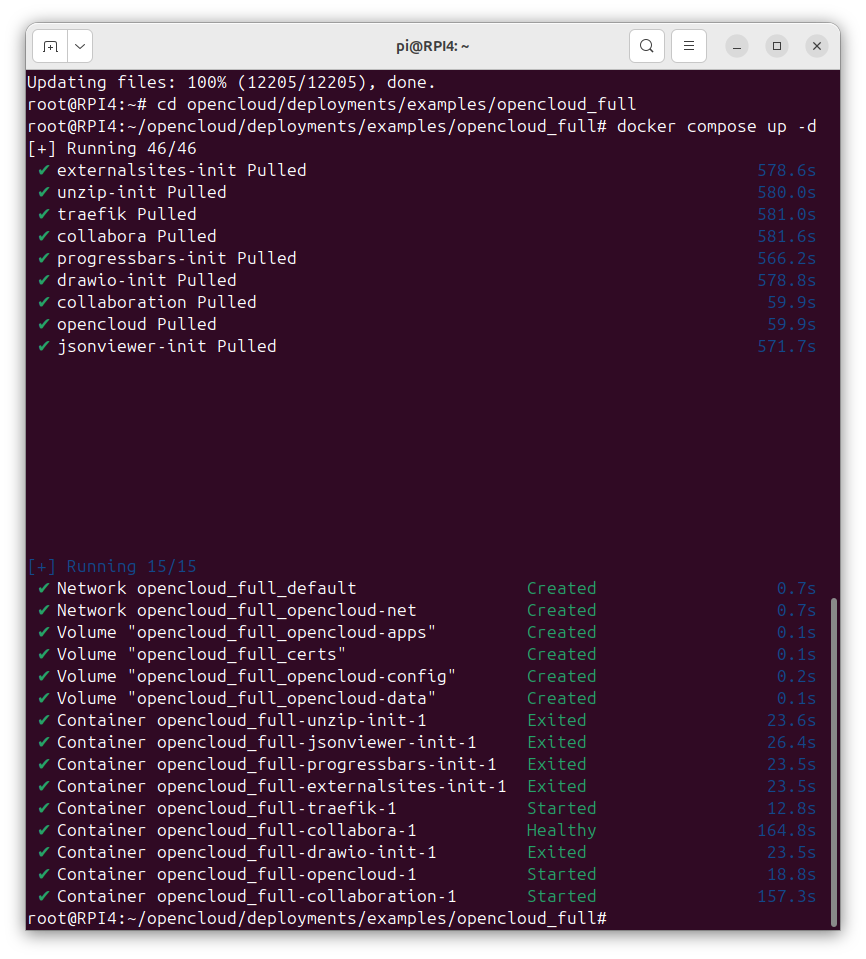The height and width of the screenshot is (959, 866).
Task: Click the checkmark beside collabora Pulled
Action: click(x=43, y=236)
